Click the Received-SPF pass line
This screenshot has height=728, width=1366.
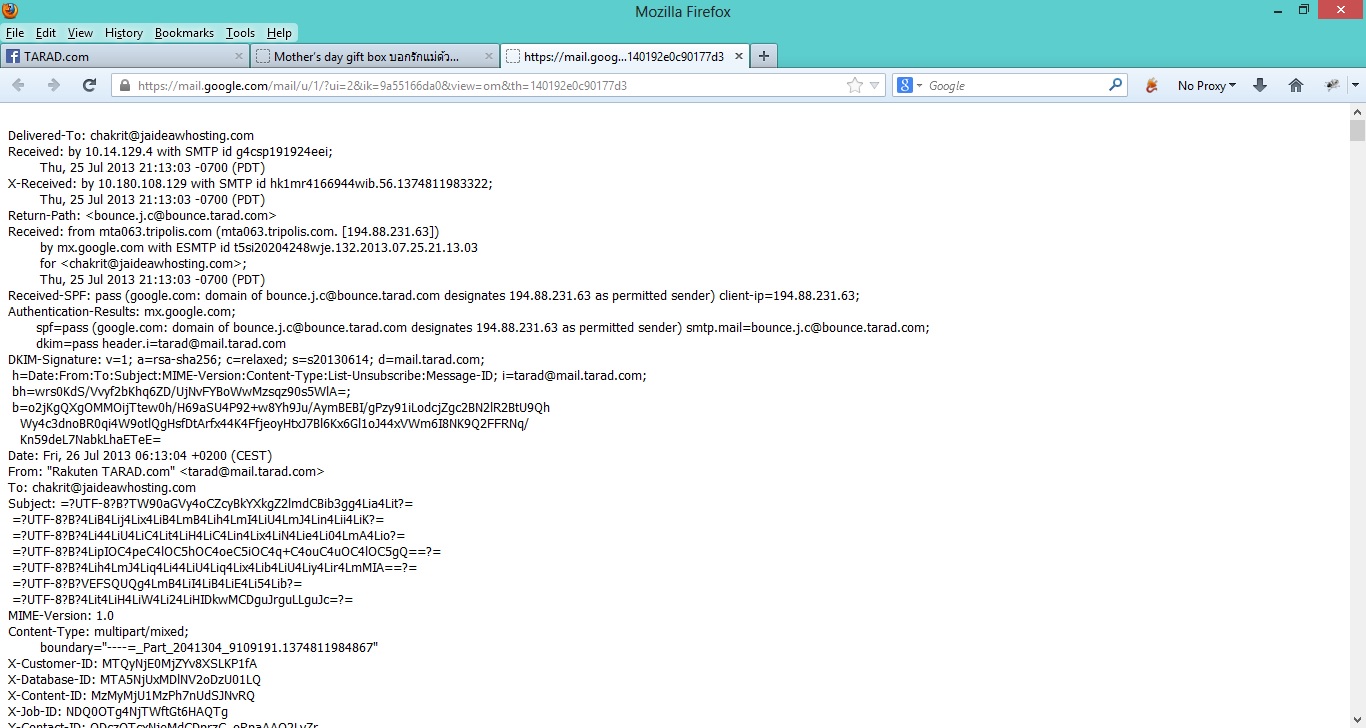pos(434,296)
